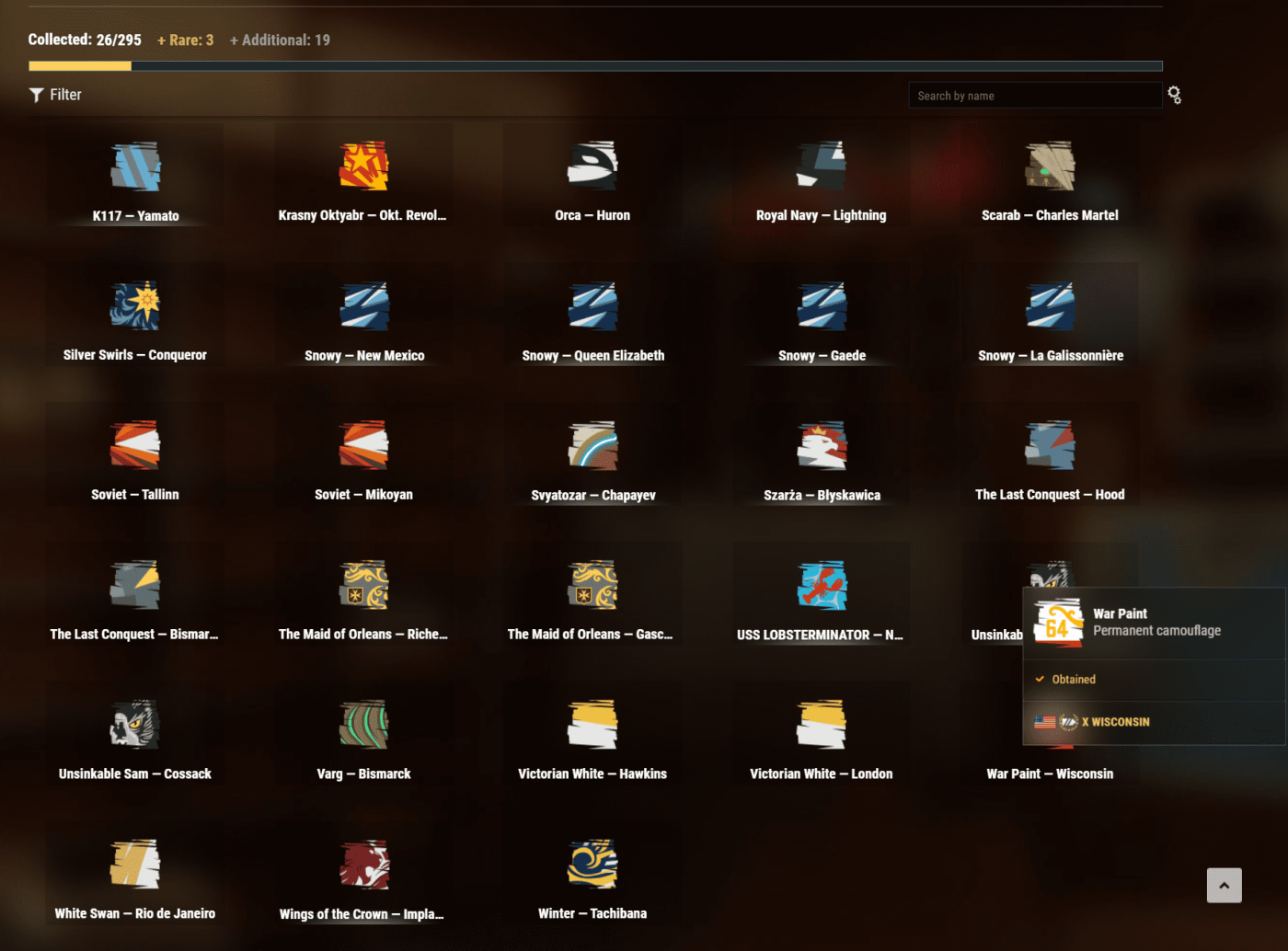Open the Filter options

pos(55,95)
